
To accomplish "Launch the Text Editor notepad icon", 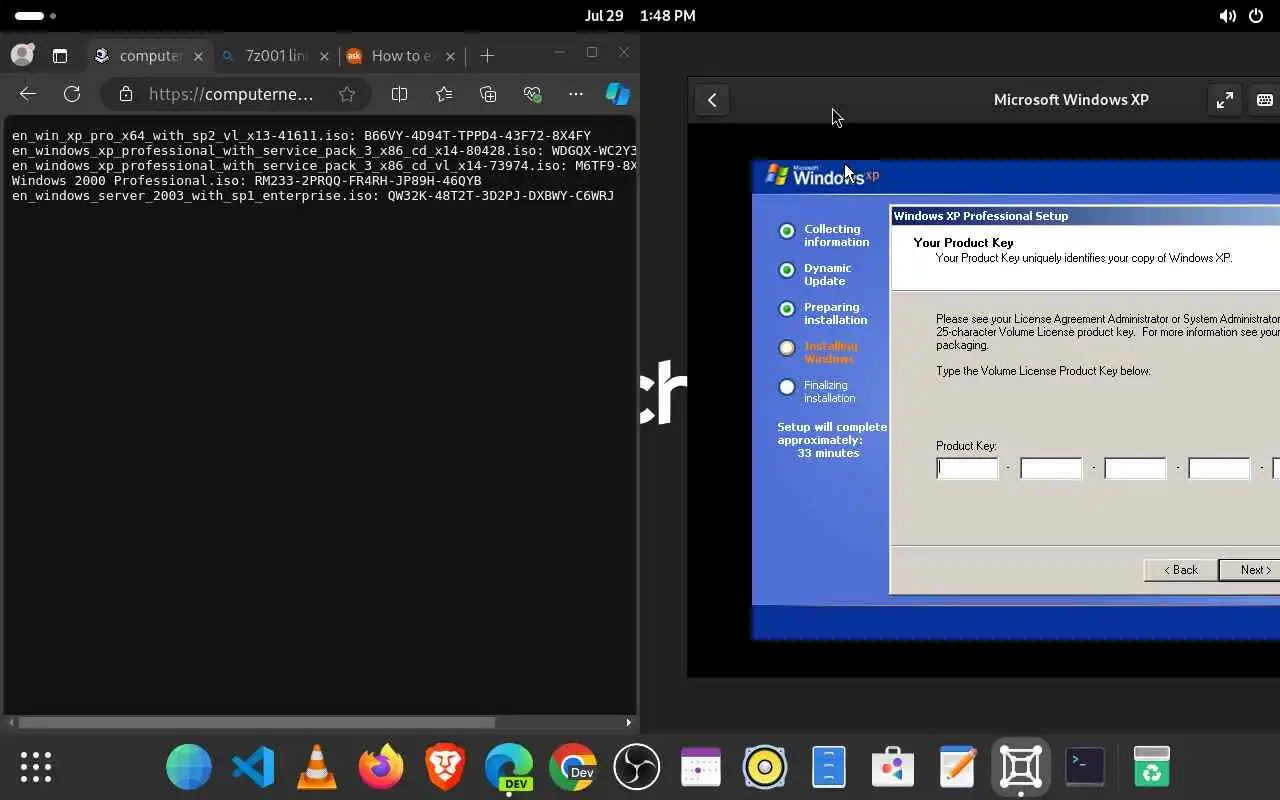I will (957, 767).
